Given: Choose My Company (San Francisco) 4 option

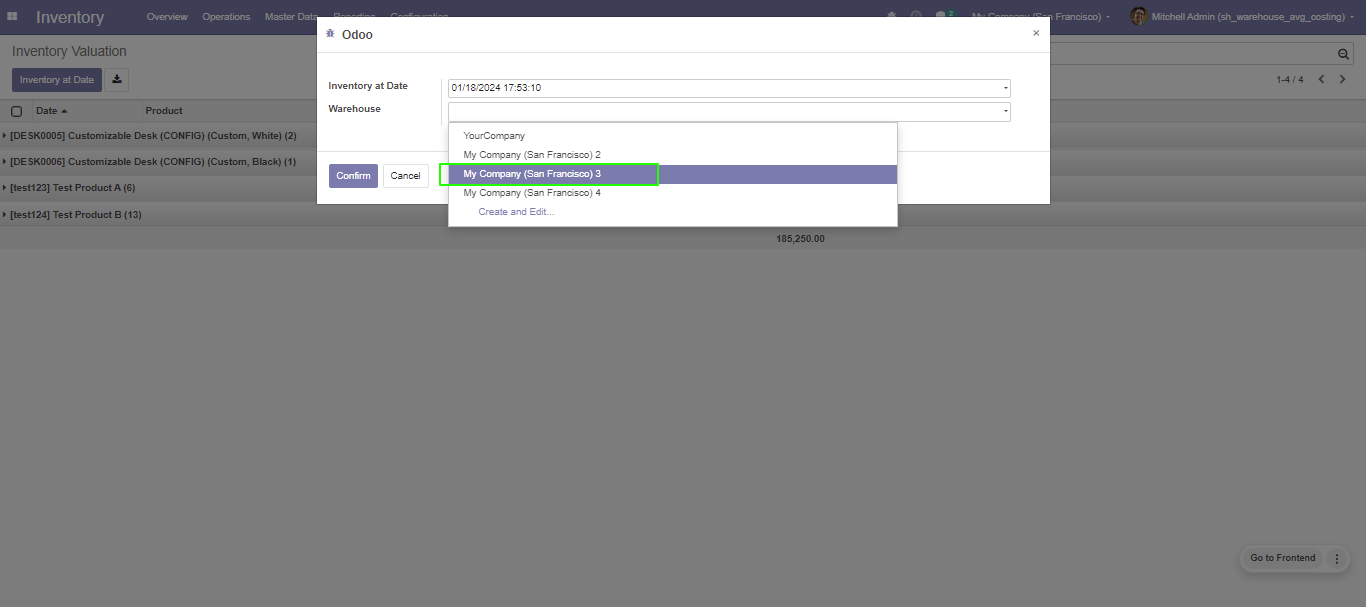Looking at the screenshot, I should tap(672, 193).
